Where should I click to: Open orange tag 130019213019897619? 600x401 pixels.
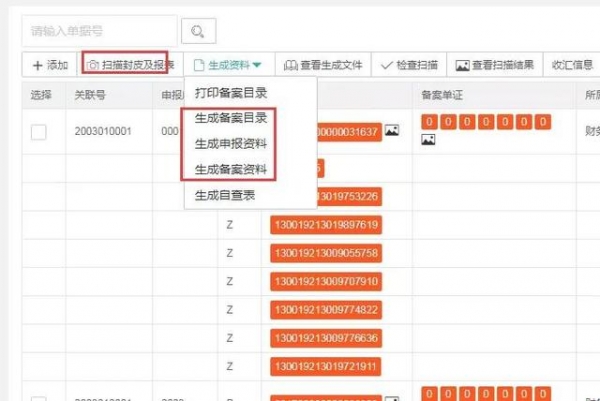coord(325,223)
